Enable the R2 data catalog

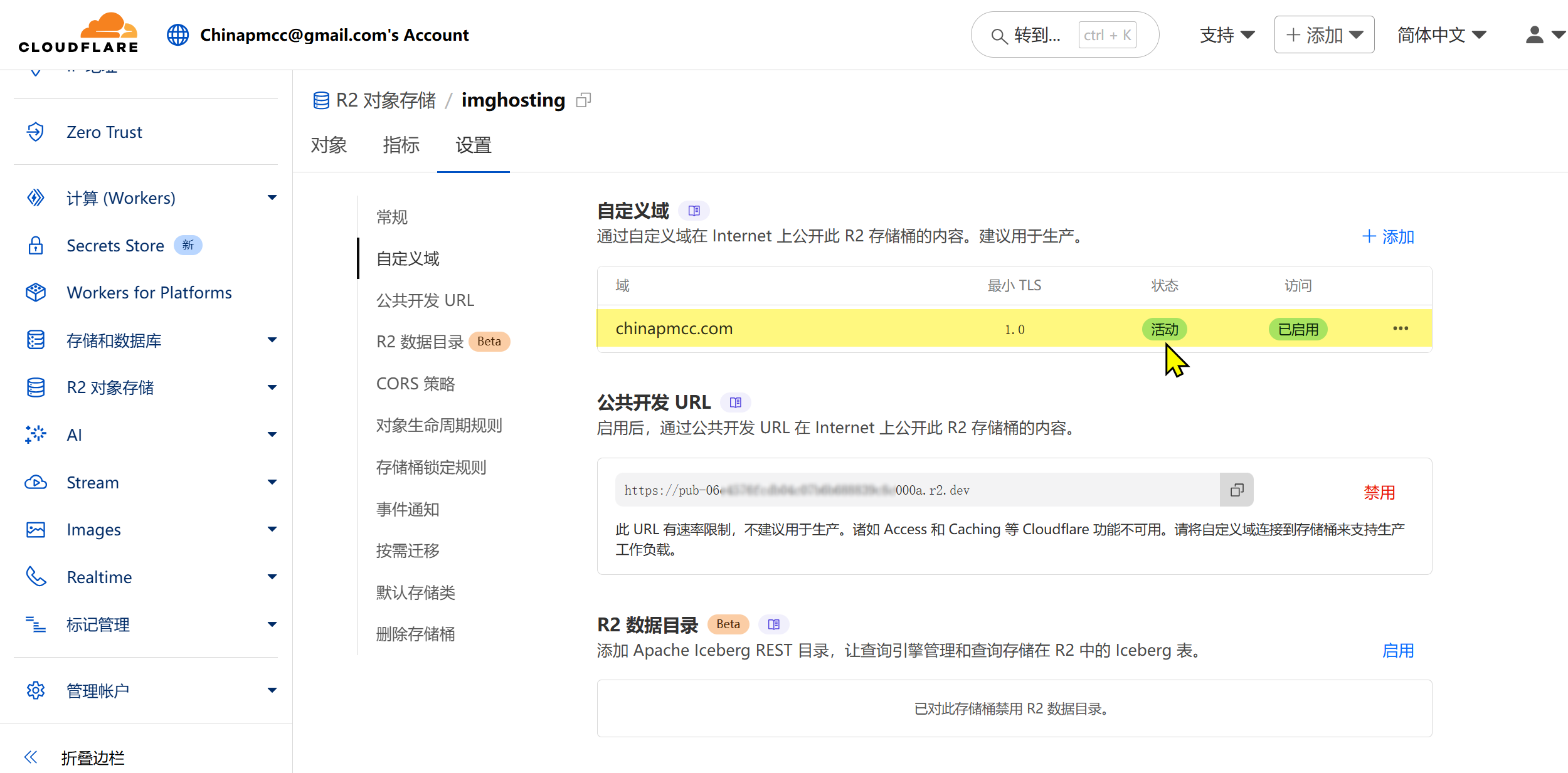(x=1398, y=651)
